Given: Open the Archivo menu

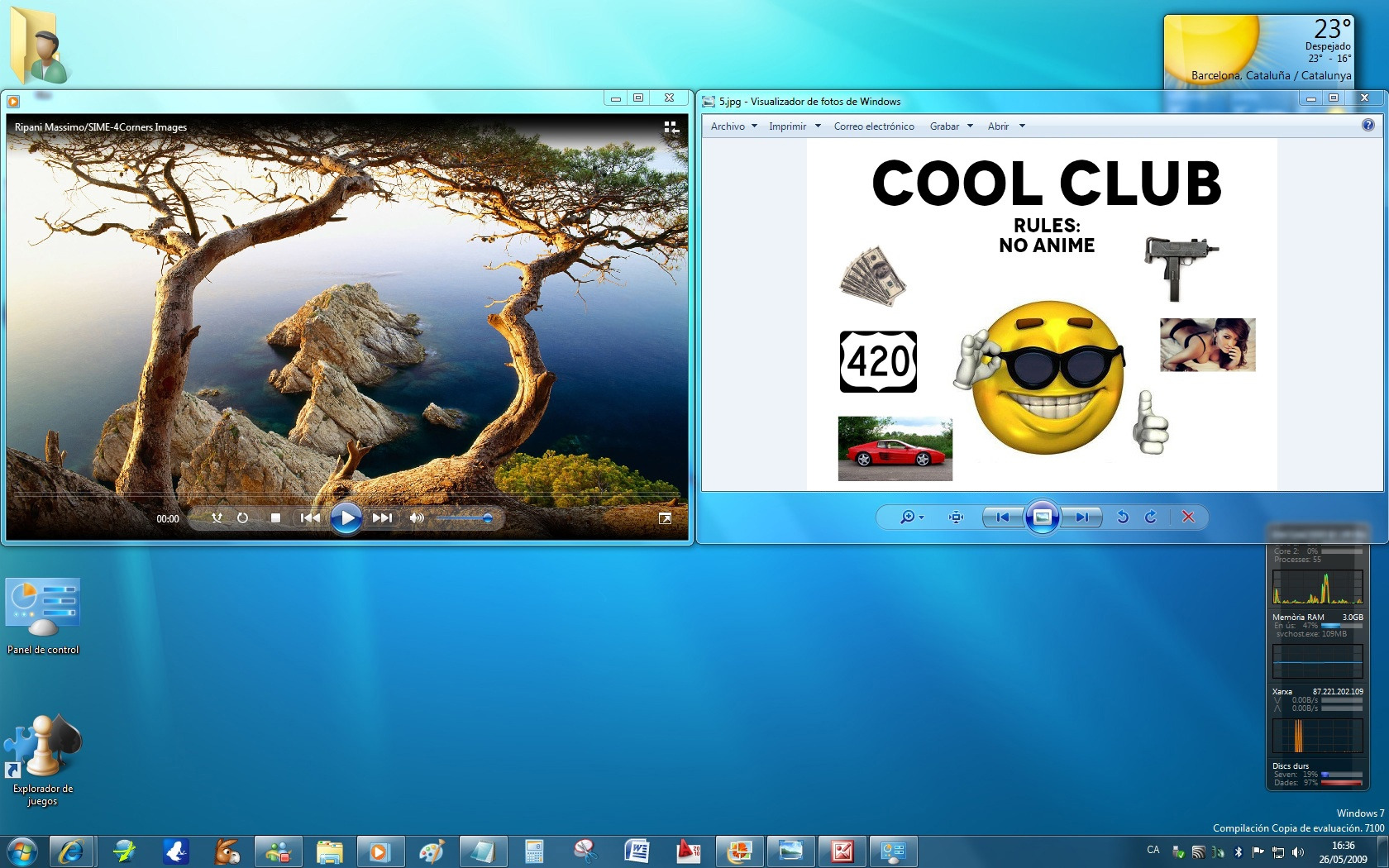Looking at the screenshot, I should pos(733,126).
